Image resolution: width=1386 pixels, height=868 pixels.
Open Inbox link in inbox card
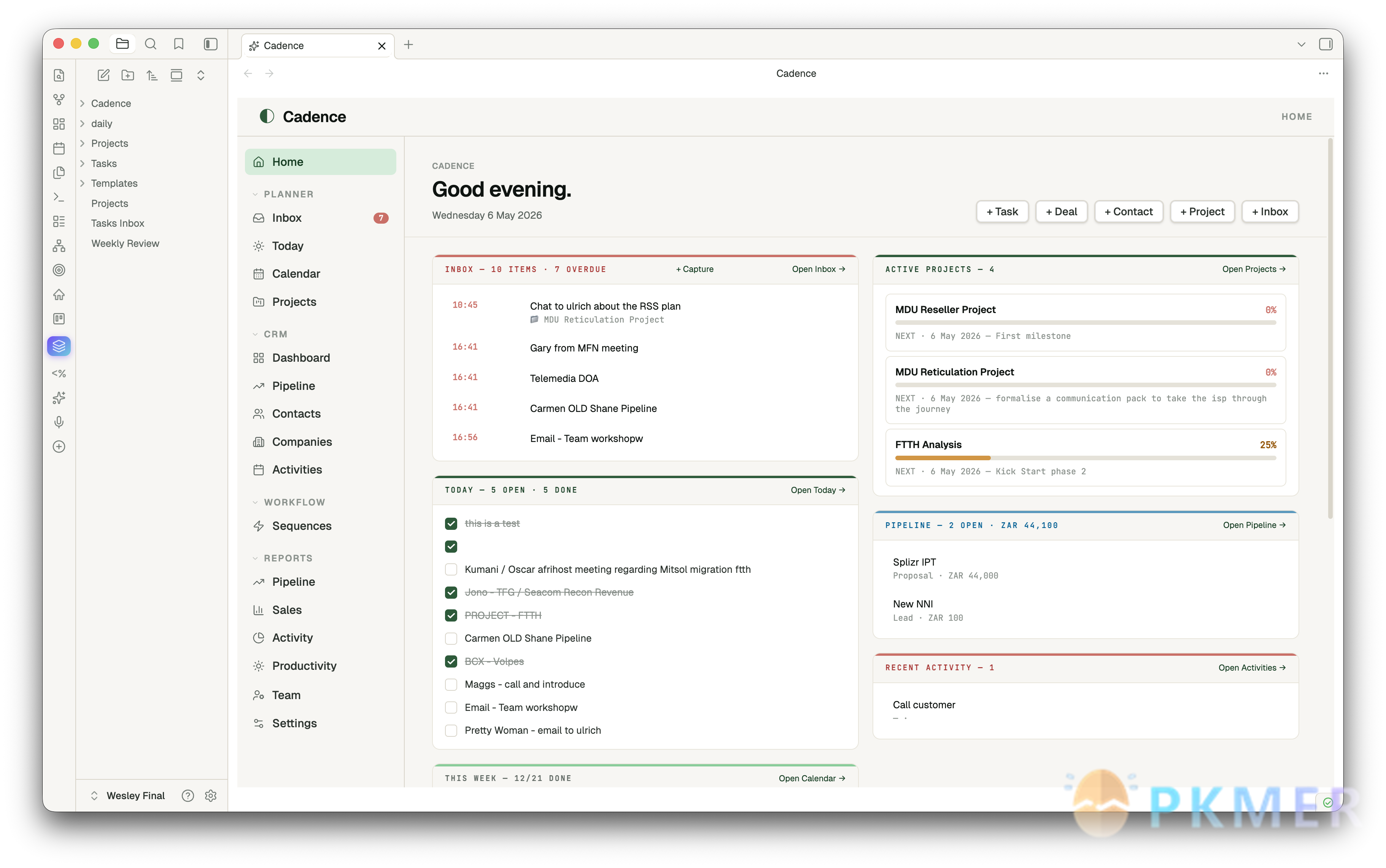tap(819, 269)
